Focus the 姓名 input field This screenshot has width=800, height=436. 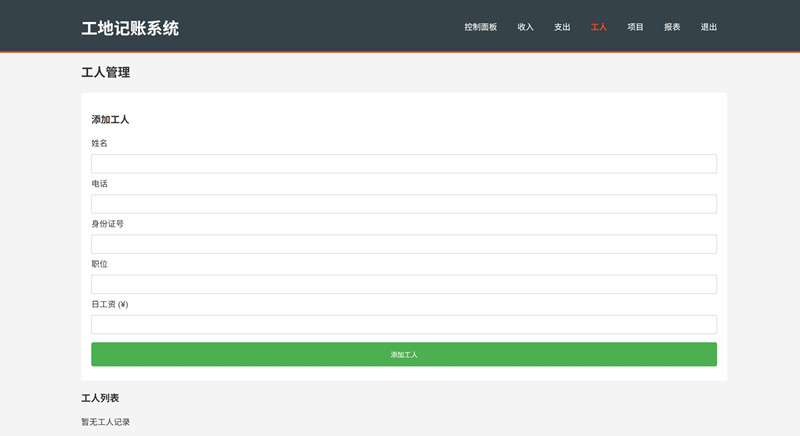404,164
